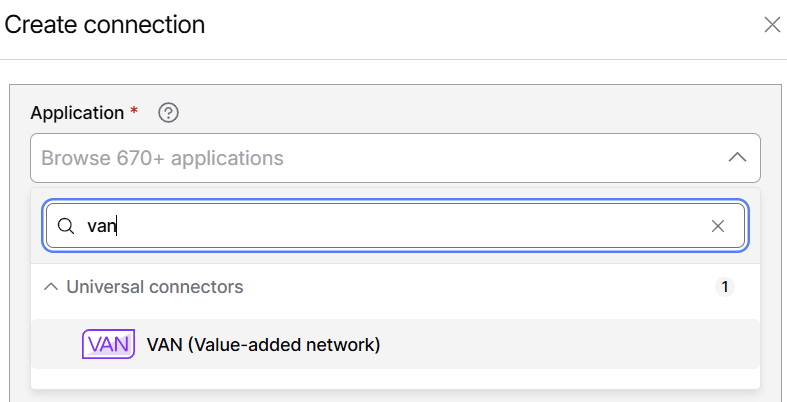The image size is (787, 402).
Task: Click the magnifier icon in search box
Action: click(66, 226)
